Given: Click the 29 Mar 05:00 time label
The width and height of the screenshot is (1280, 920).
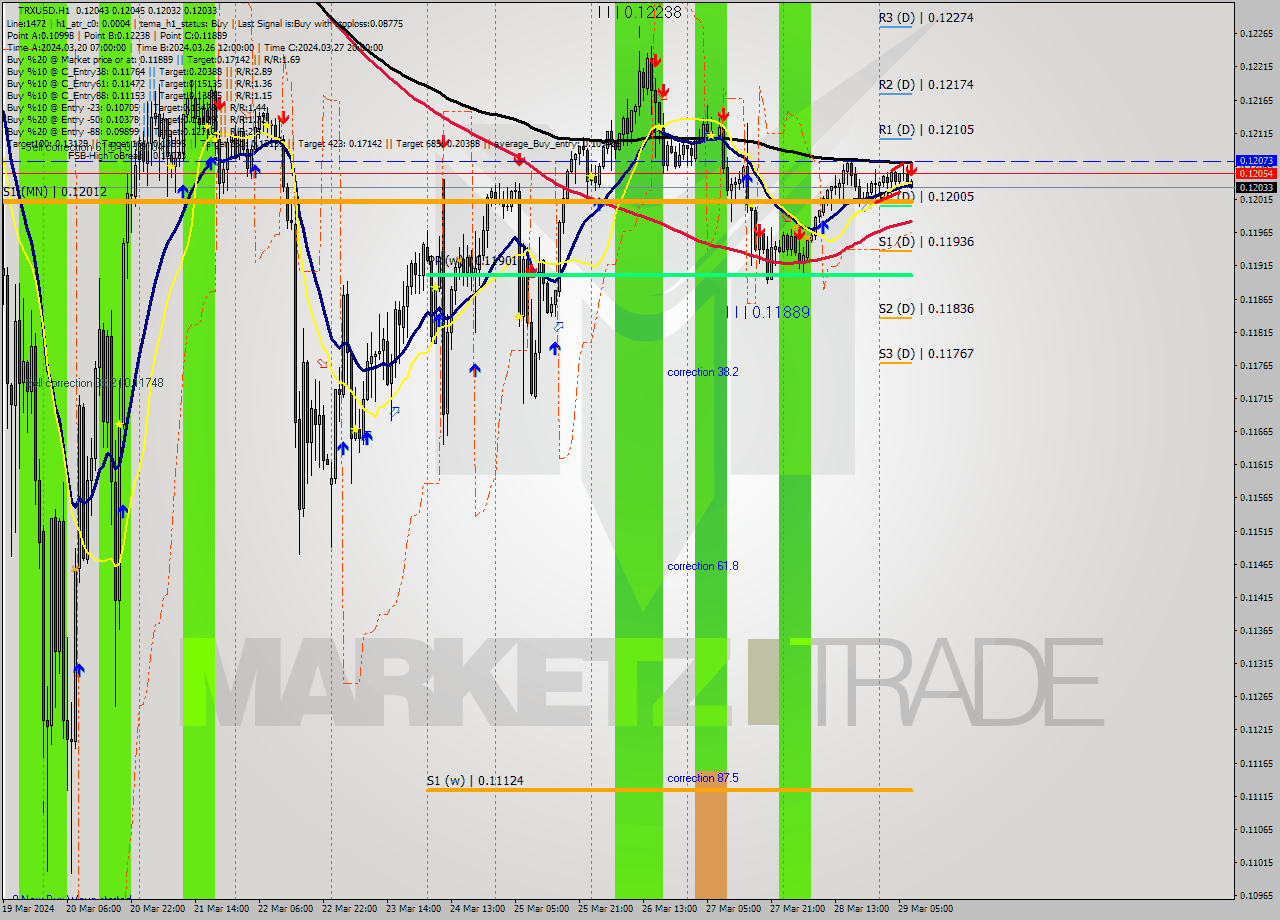Looking at the screenshot, I should pyautogui.click(x=925, y=909).
